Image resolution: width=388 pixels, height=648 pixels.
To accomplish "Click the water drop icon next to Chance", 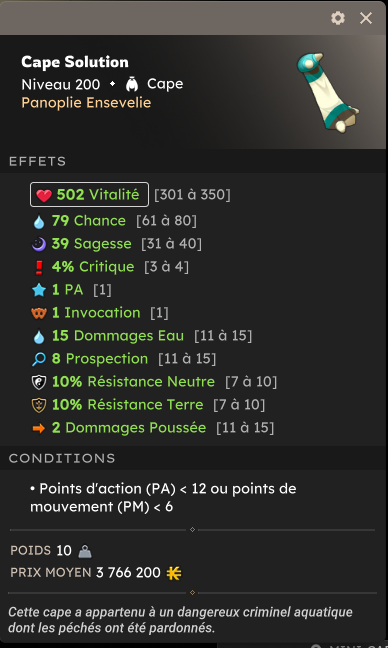I will (39, 222).
